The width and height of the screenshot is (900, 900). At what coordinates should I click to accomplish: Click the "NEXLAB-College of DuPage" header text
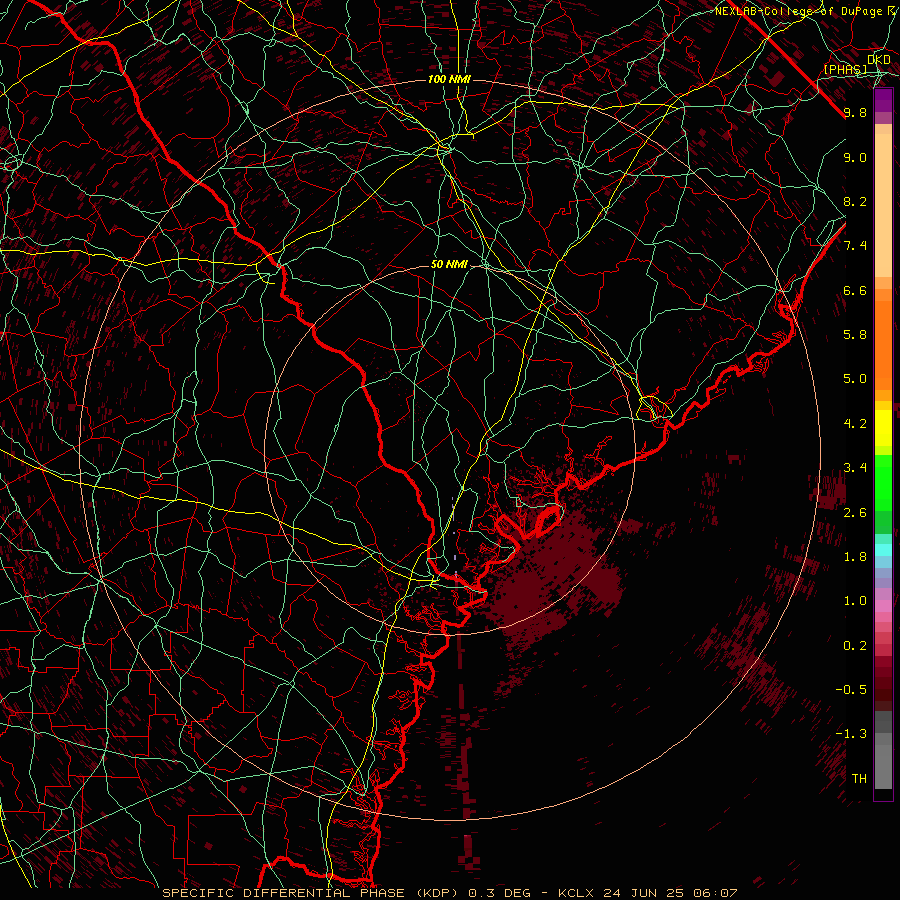point(800,11)
